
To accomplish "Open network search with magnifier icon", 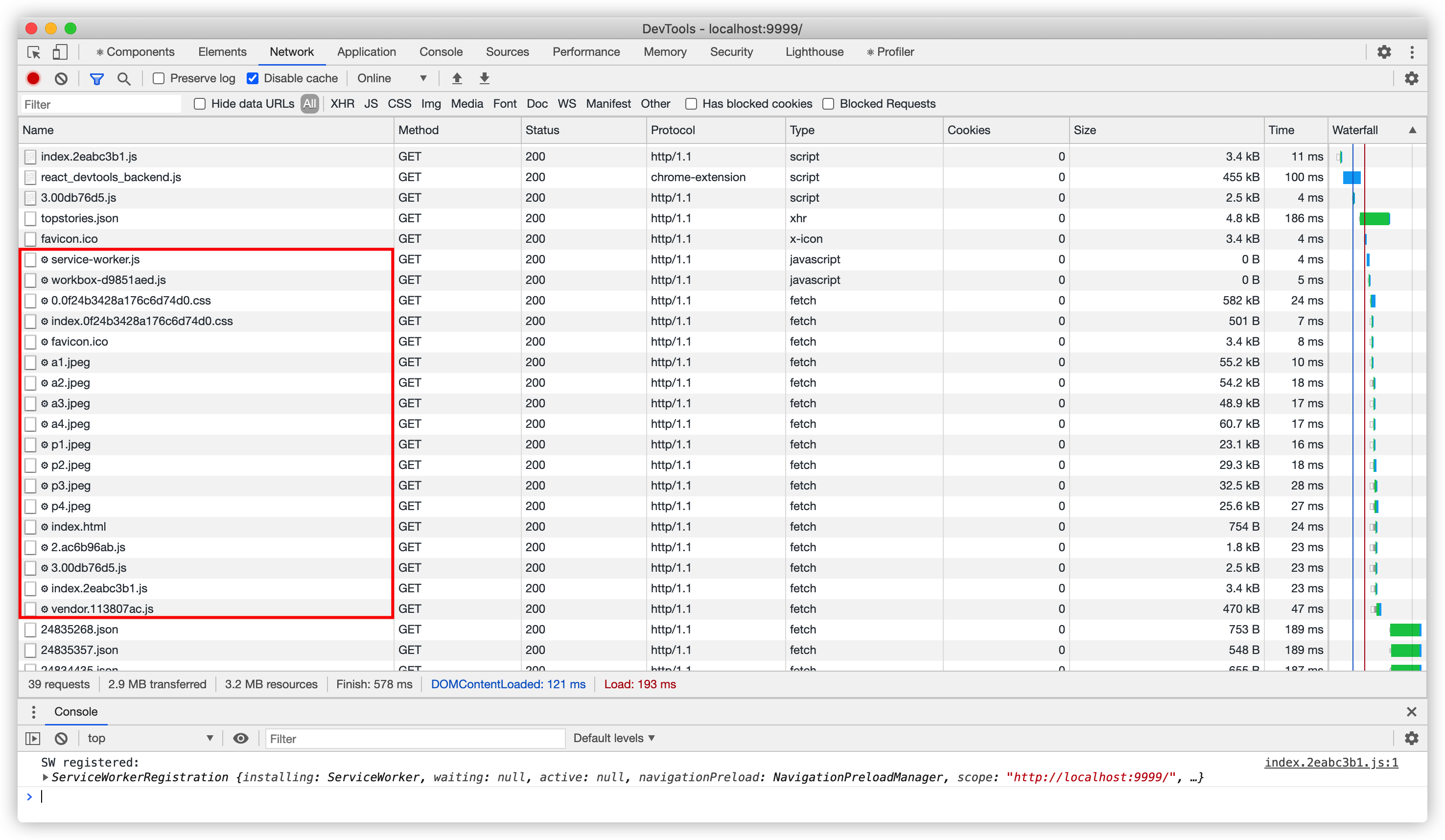I will (x=124, y=78).
